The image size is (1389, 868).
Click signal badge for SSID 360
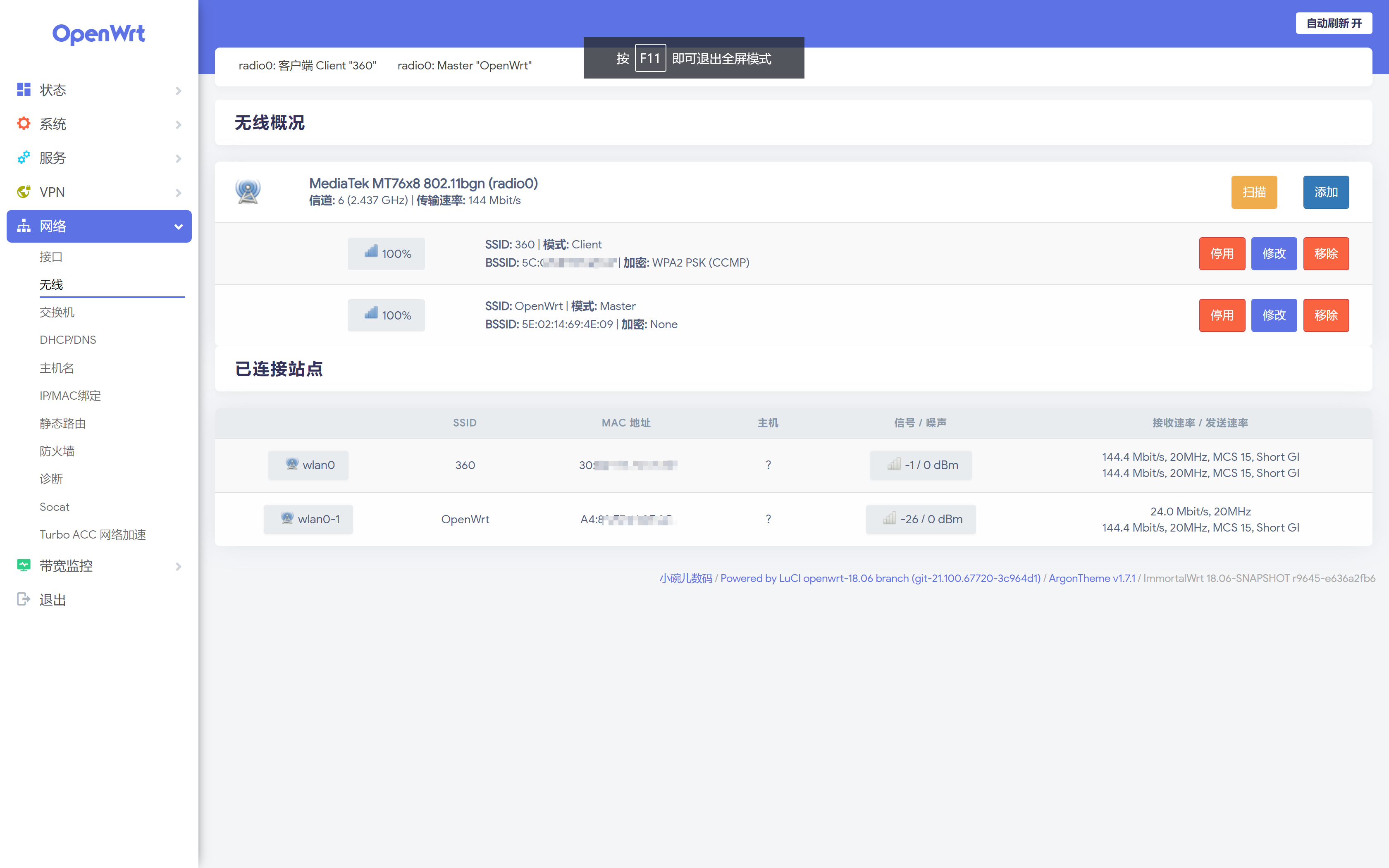click(386, 253)
